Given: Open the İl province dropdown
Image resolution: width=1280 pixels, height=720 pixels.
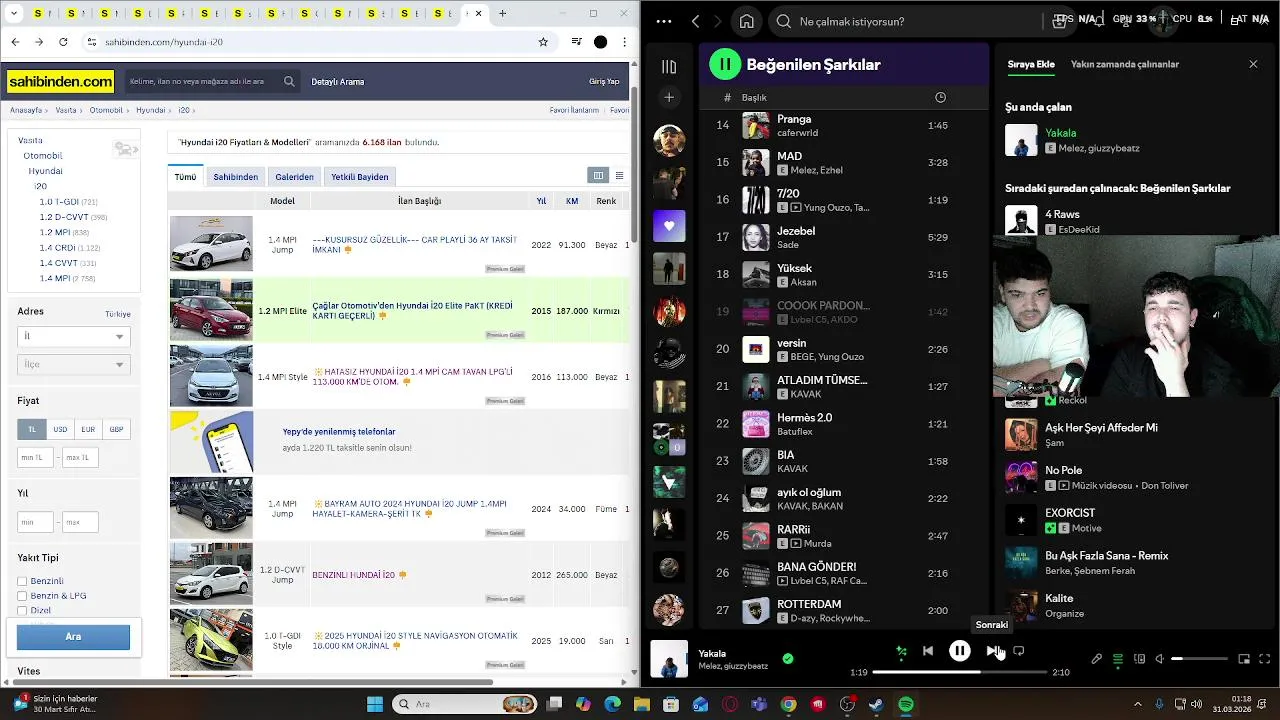Looking at the screenshot, I should tap(73, 337).
